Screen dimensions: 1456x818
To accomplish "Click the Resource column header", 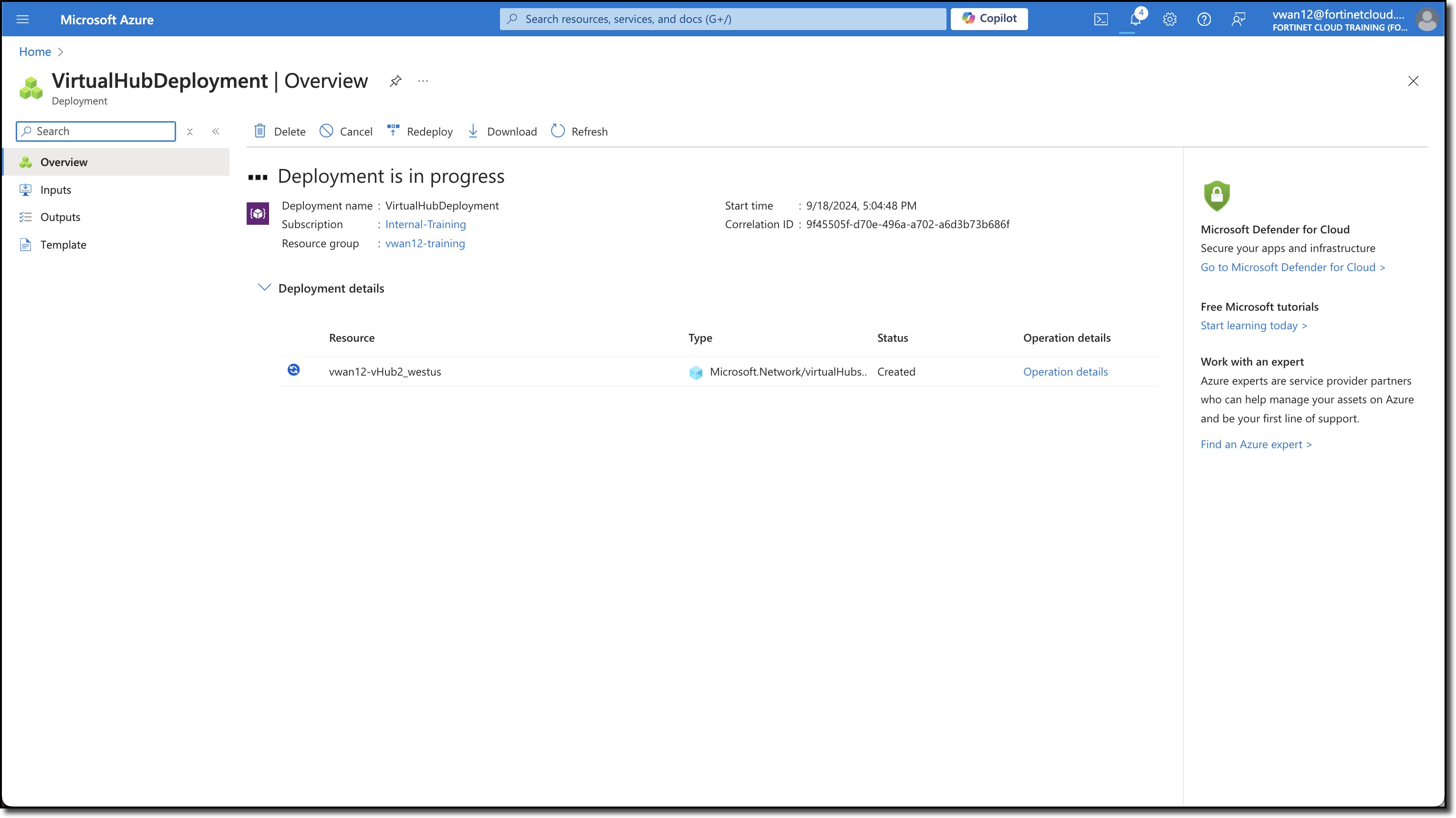I will point(352,338).
